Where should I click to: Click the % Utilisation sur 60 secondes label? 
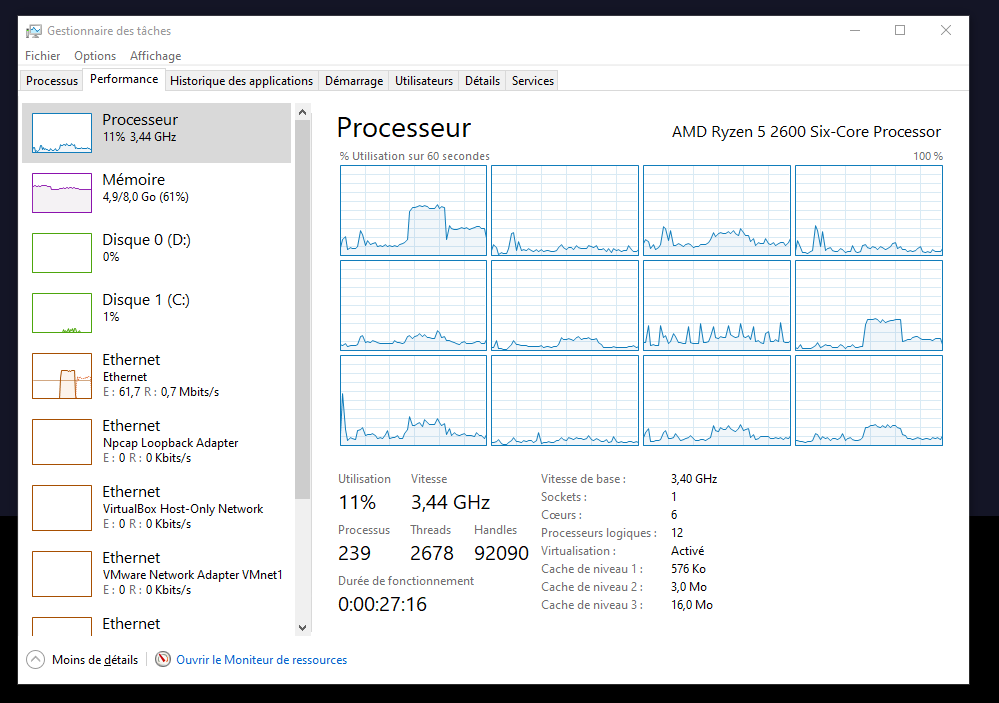pyautogui.click(x=414, y=156)
